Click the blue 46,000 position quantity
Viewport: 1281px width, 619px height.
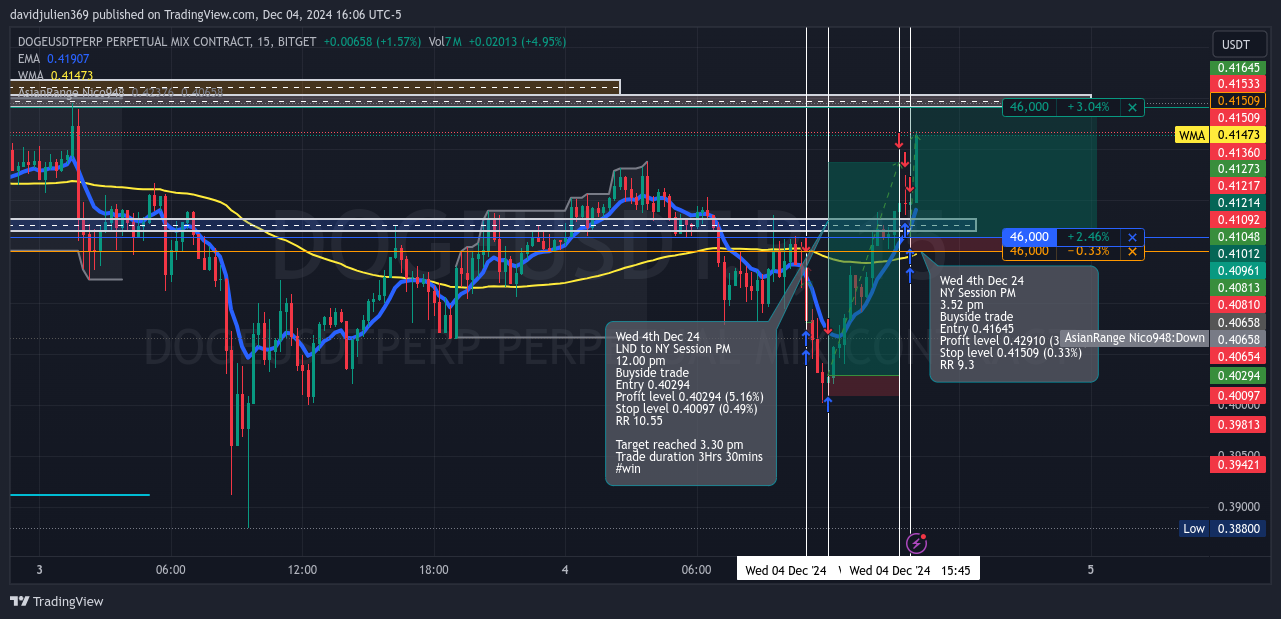click(1030, 237)
